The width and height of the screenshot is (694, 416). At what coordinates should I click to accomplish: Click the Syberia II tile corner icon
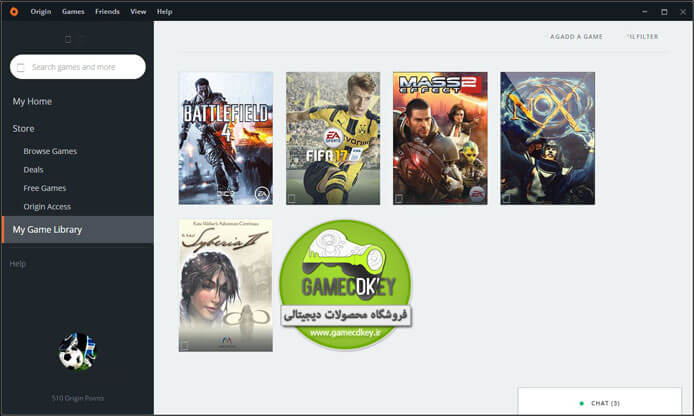pyautogui.click(x=185, y=346)
